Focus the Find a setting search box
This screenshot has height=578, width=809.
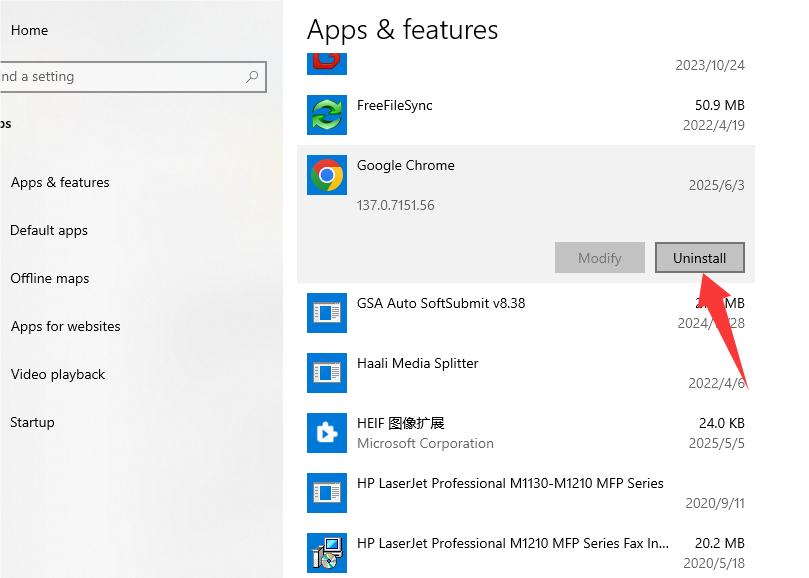click(133, 77)
